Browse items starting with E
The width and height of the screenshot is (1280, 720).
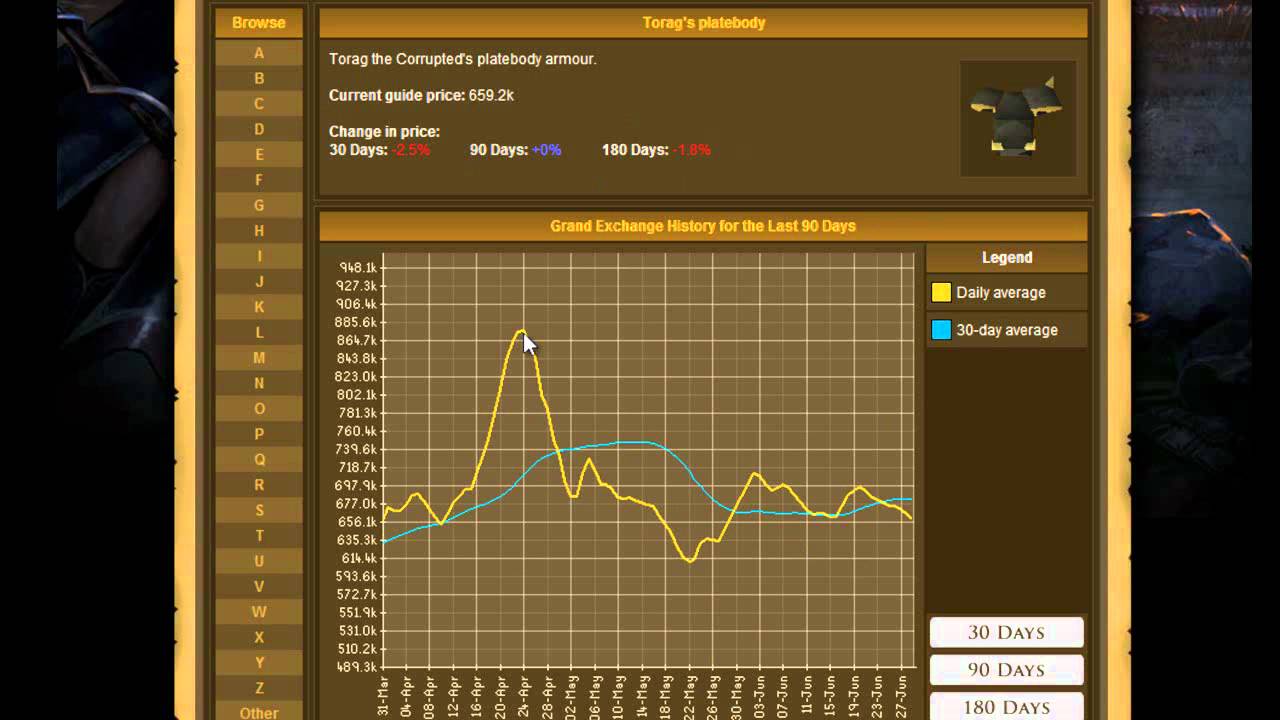click(x=259, y=155)
